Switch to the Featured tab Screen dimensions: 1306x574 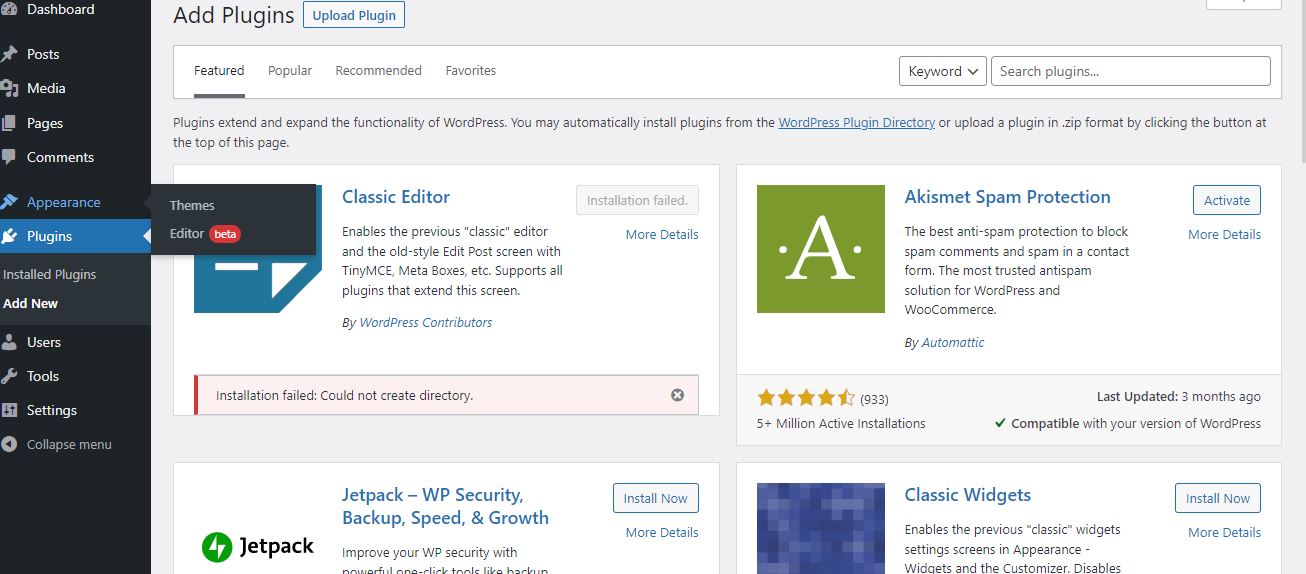pos(219,71)
